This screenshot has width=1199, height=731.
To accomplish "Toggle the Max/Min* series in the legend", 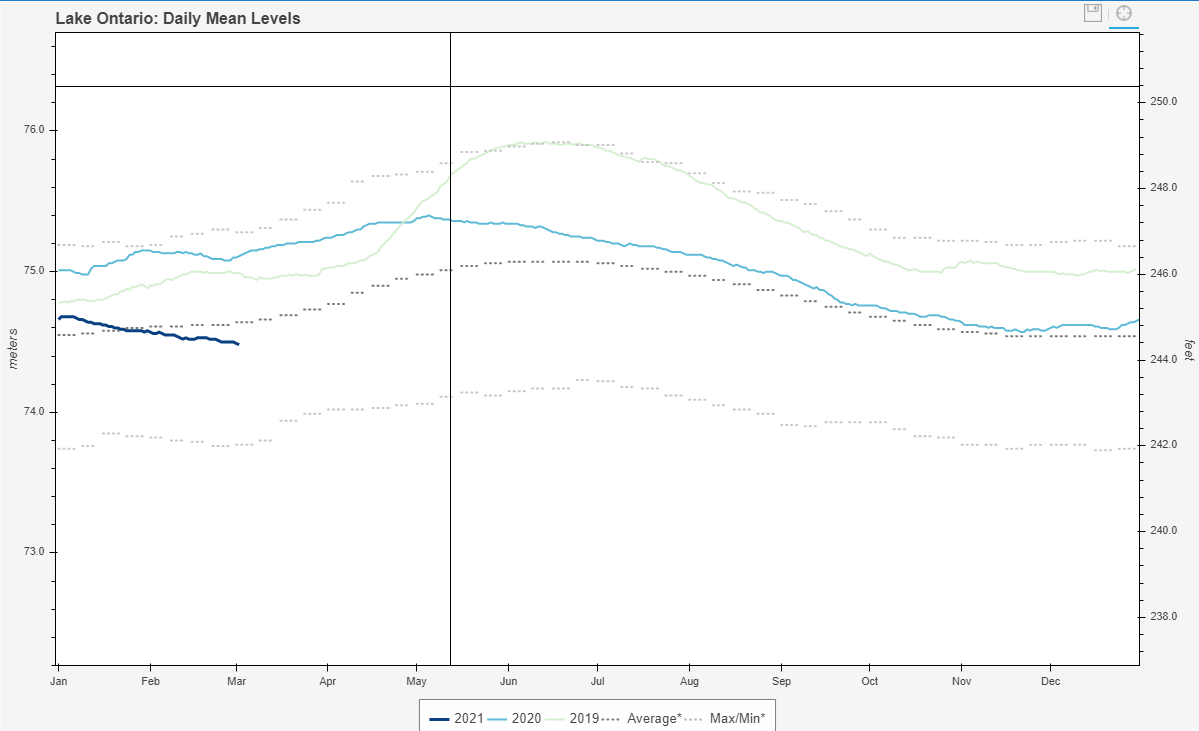I will pos(725,719).
